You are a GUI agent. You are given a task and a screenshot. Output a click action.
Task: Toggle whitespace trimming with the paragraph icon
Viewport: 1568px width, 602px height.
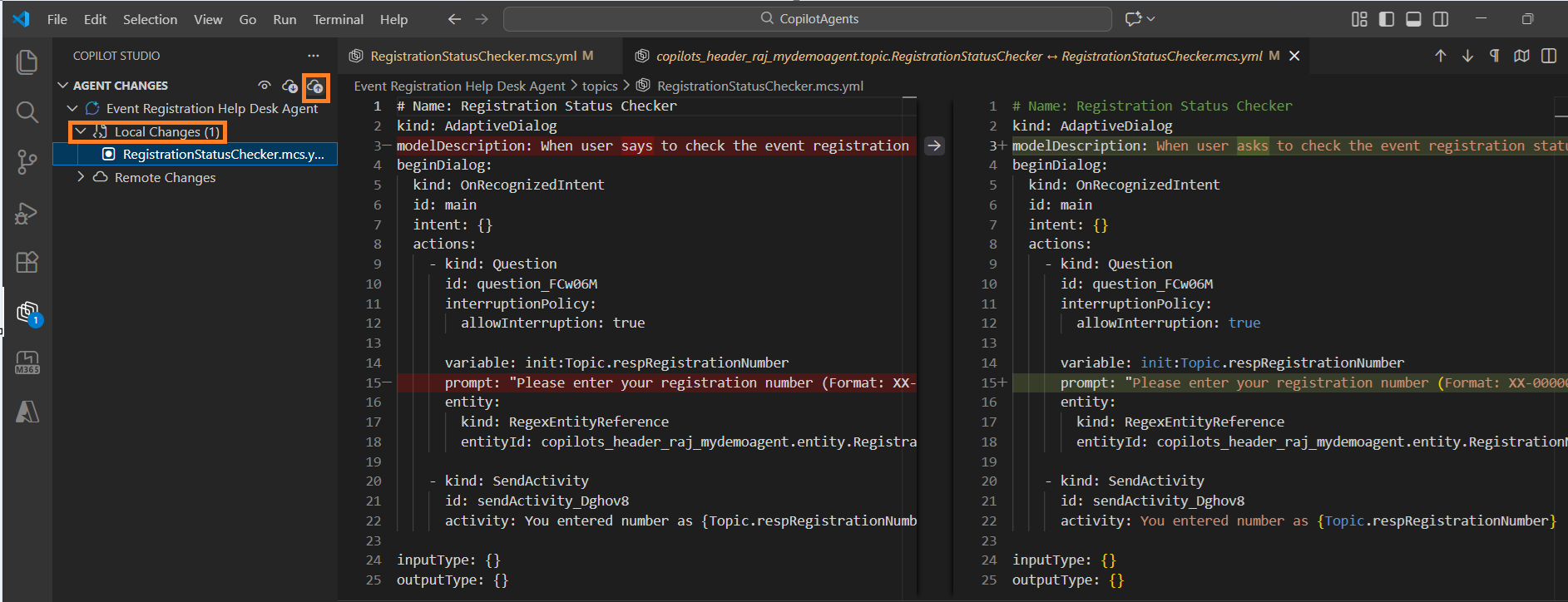(x=1494, y=56)
